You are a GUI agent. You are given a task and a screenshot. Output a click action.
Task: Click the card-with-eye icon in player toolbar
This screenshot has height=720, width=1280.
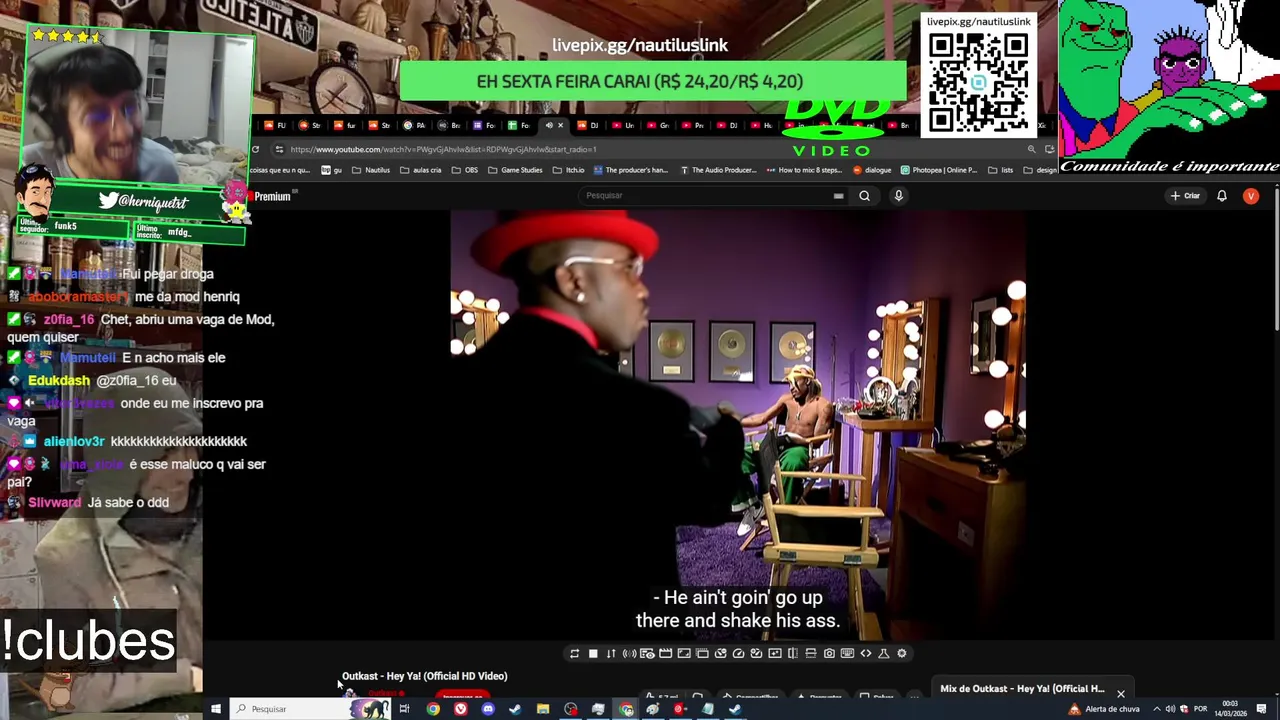coord(647,654)
